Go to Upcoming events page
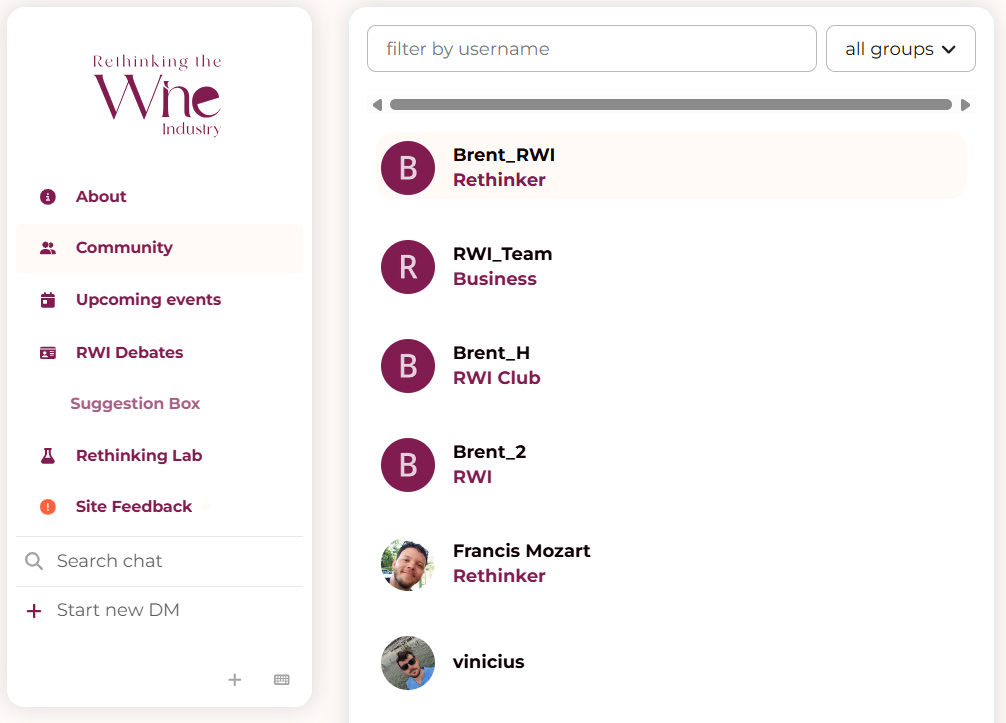This screenshot has width=1006, height=723. click(148, 300)
